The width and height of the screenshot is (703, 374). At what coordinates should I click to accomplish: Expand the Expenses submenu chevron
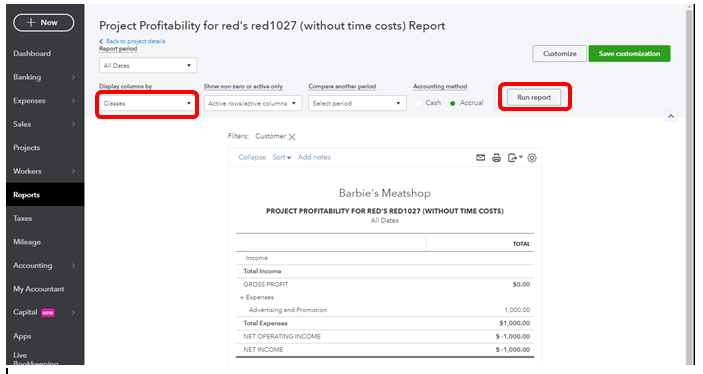(x=73, y=100)
